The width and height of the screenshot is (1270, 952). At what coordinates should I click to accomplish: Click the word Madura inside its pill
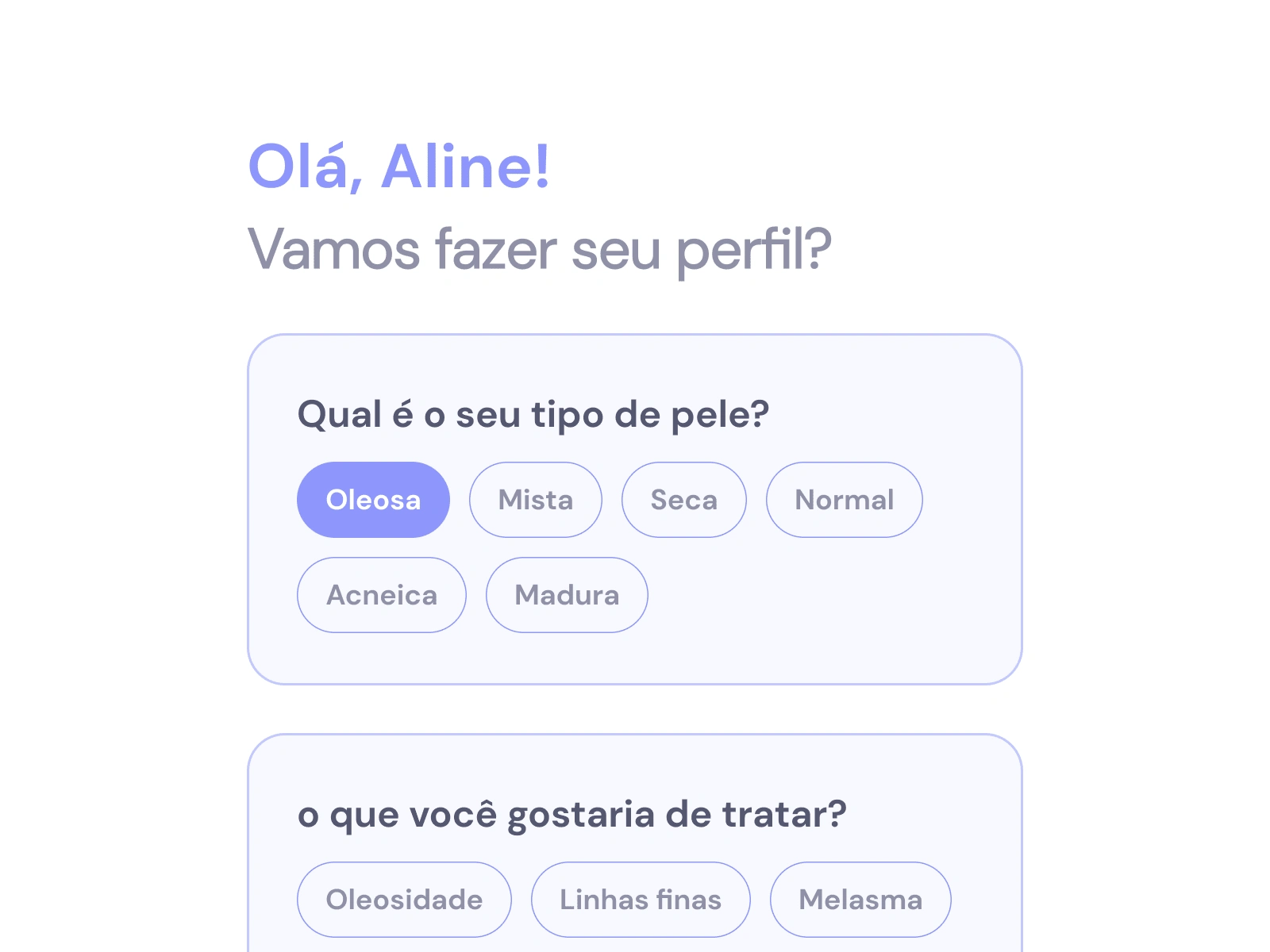(x=567, y=595)
